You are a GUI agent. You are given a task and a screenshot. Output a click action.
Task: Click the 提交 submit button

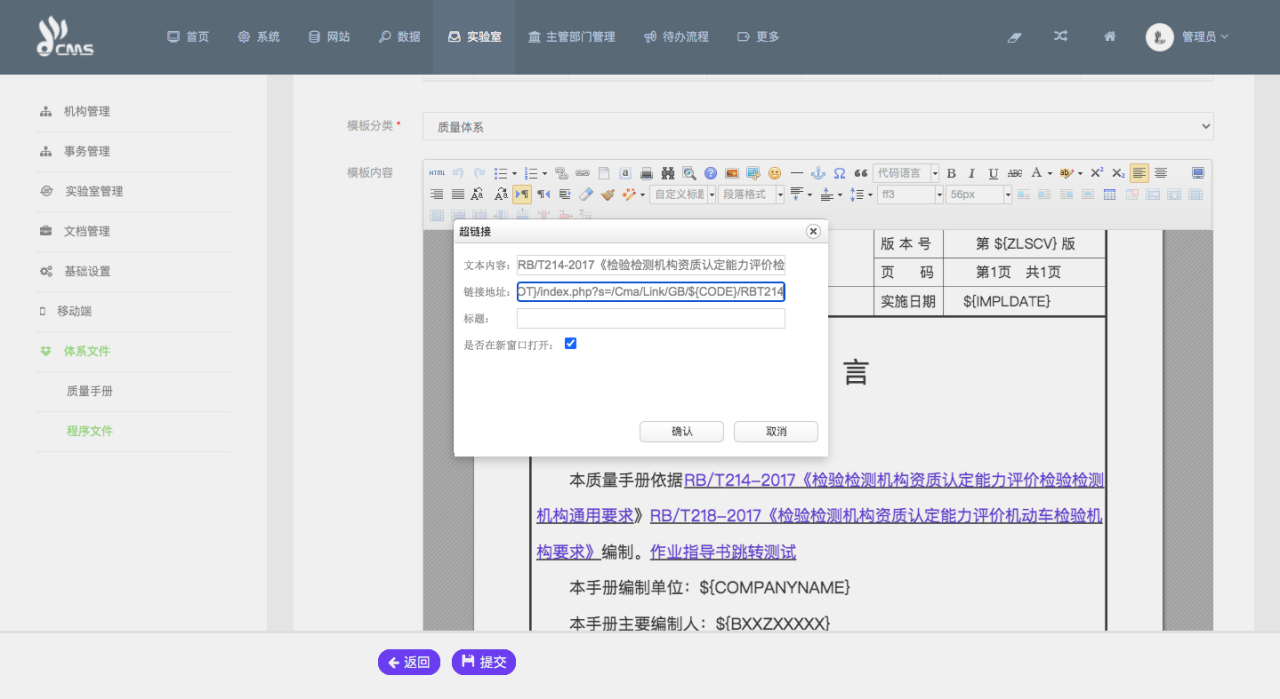coord(484,662)
